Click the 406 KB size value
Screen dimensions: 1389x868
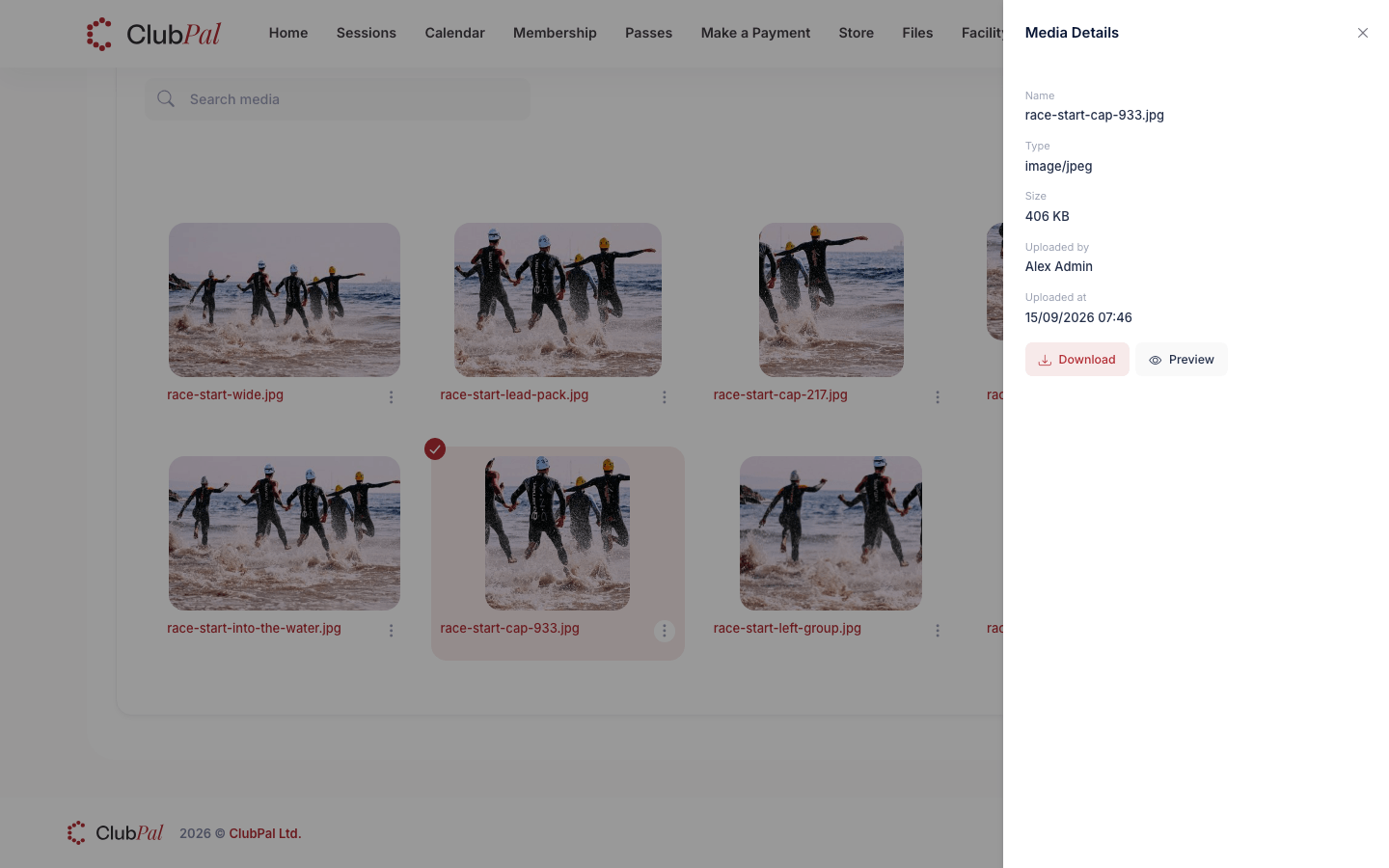point(1047,216)
